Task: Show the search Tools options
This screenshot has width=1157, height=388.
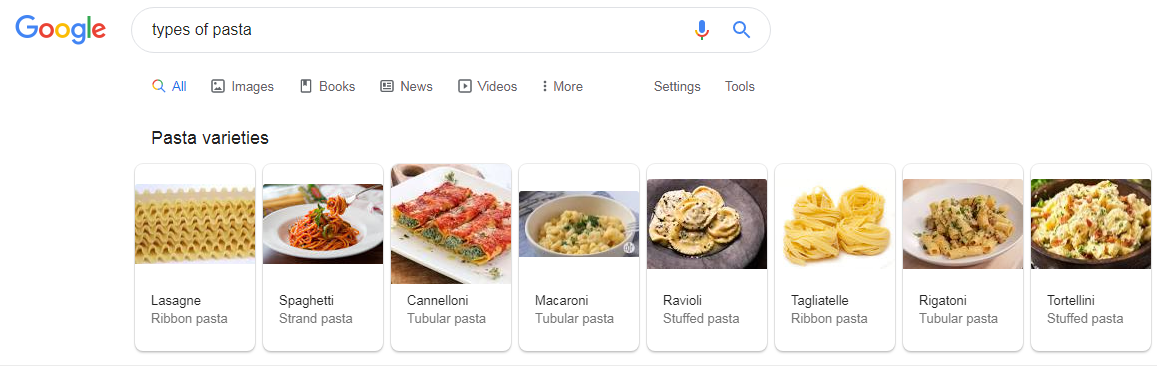Action: (x=739, y=86)
